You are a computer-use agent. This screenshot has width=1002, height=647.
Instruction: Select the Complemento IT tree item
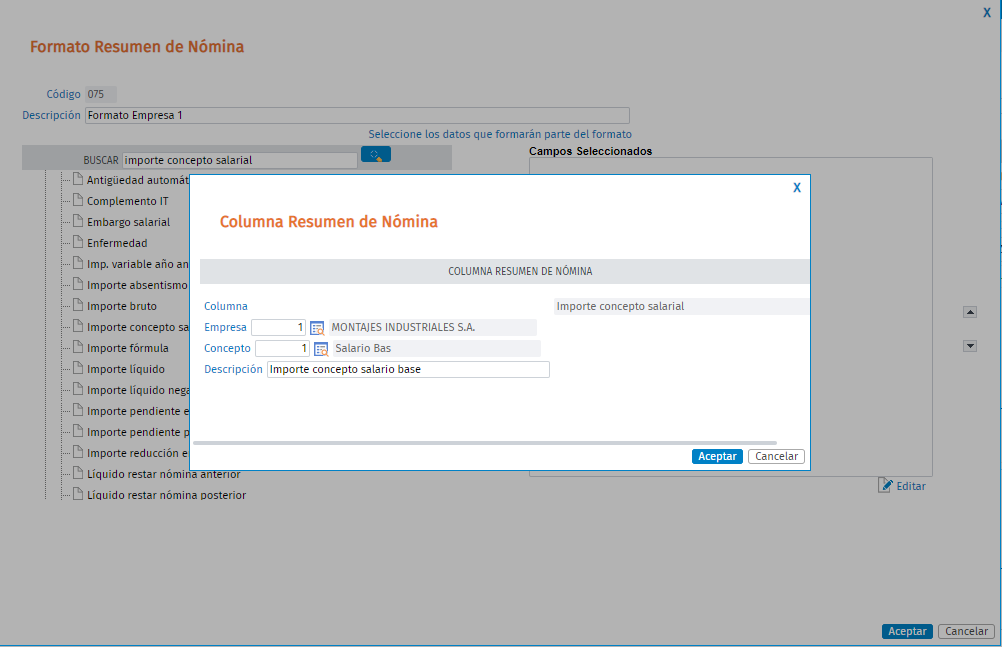tap(127, 201)
